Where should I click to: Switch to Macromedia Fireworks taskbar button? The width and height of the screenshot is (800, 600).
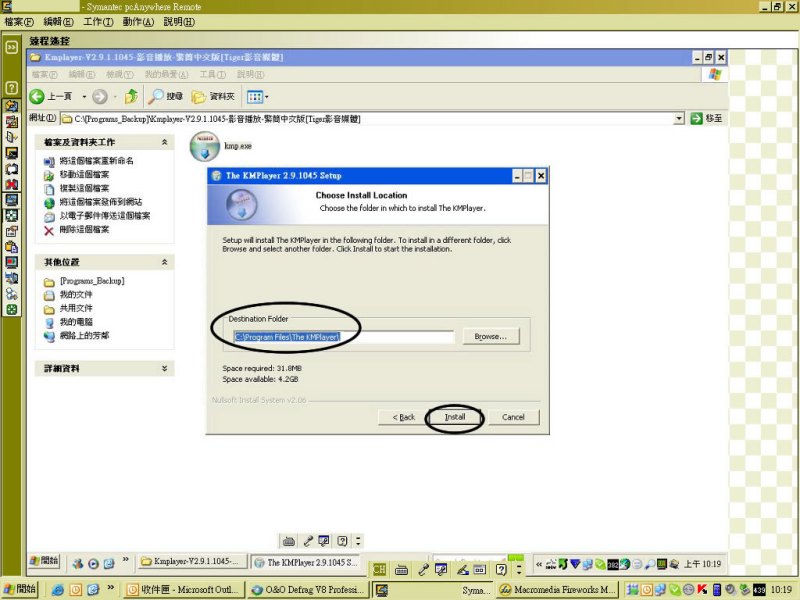click(x=558, y=590)
